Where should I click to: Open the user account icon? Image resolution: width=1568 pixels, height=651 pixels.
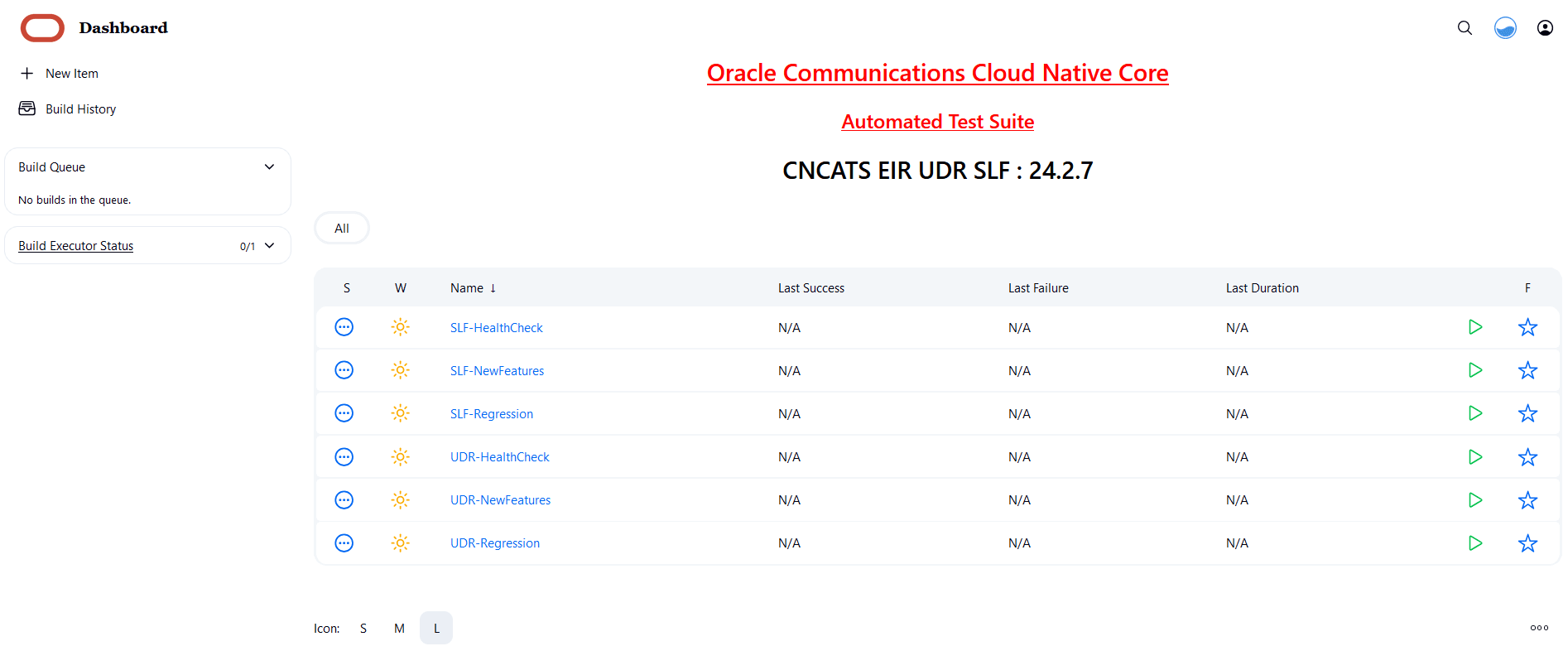click(x=1545, y=28)
